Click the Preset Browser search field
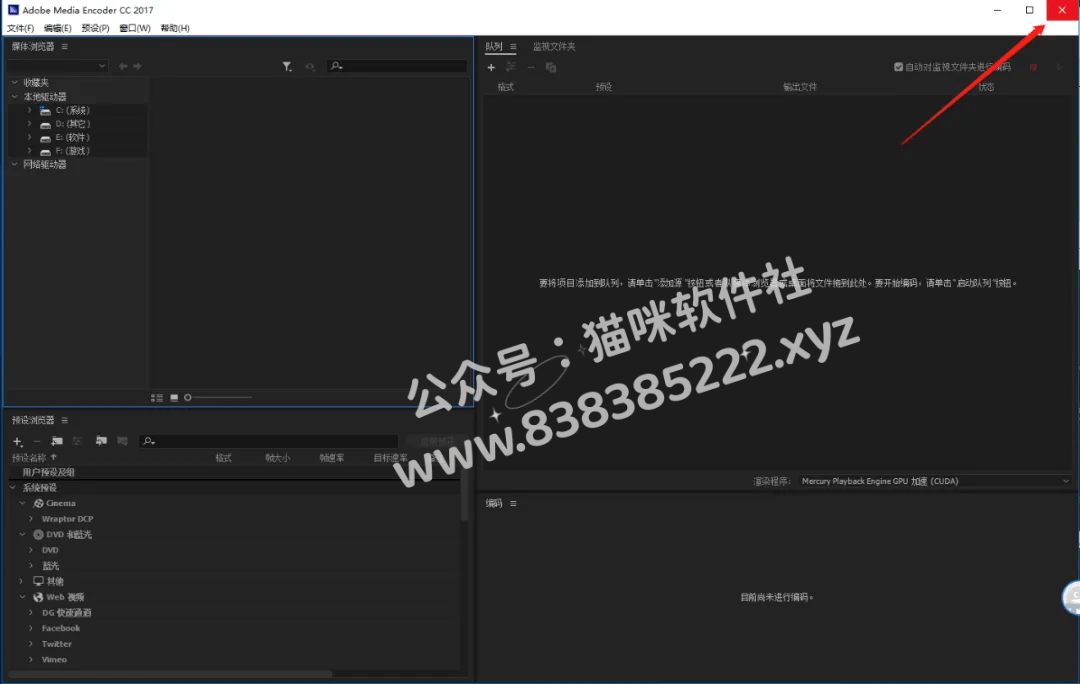1080x684 pixels. pos(269,441)
